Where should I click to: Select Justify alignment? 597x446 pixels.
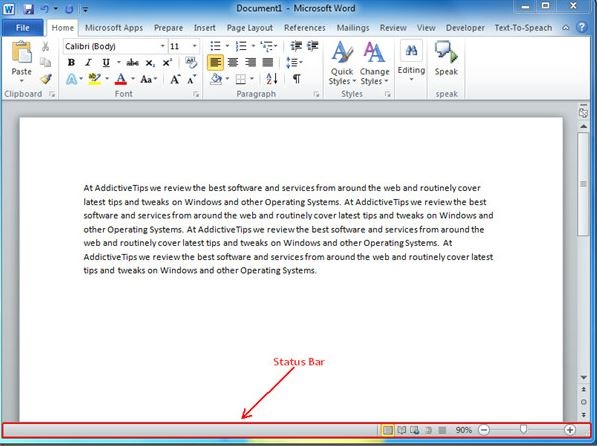tap(268, 62)
